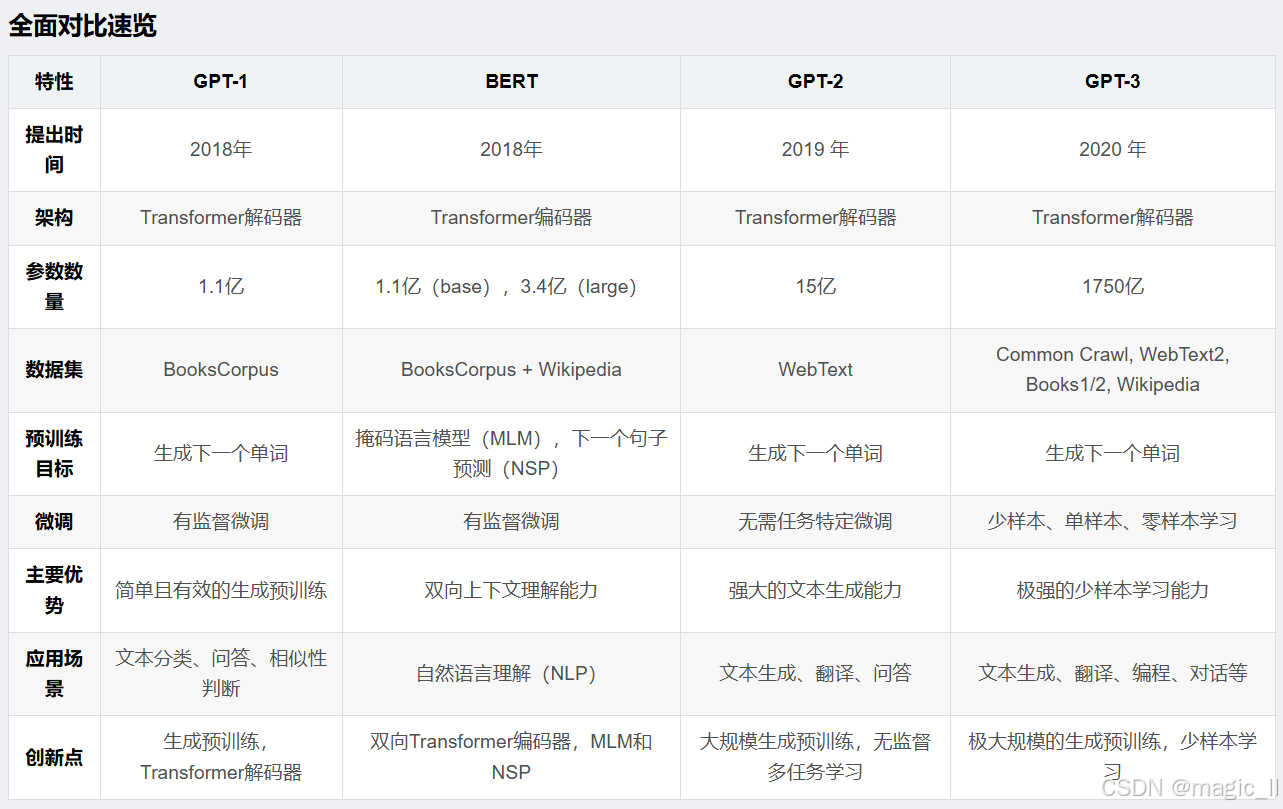The width and height of the screenshot is (1283, 809).
Task: Click the GPT-1 1.1亿 parameter cell
Action: (221, 287)
